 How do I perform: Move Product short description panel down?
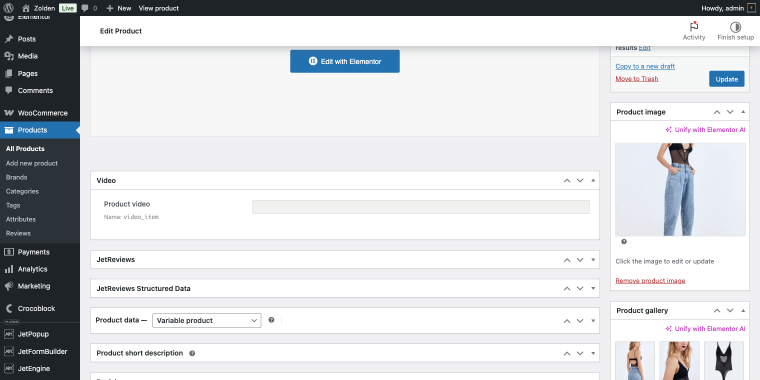(580, 353)
